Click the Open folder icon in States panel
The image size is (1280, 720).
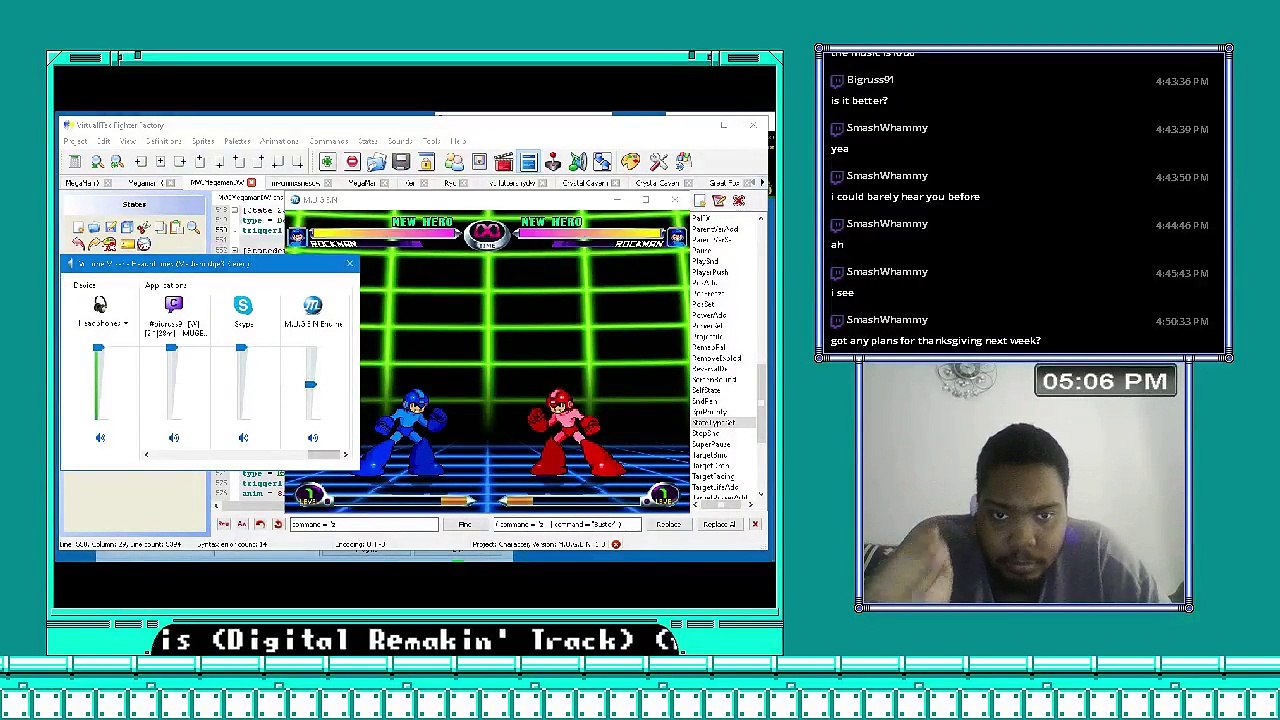coord(94,228)
